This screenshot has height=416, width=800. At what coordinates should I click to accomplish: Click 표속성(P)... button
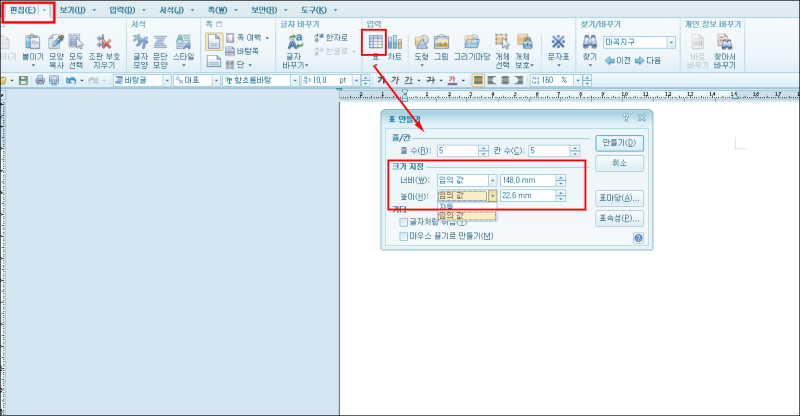tap(619, 218)
